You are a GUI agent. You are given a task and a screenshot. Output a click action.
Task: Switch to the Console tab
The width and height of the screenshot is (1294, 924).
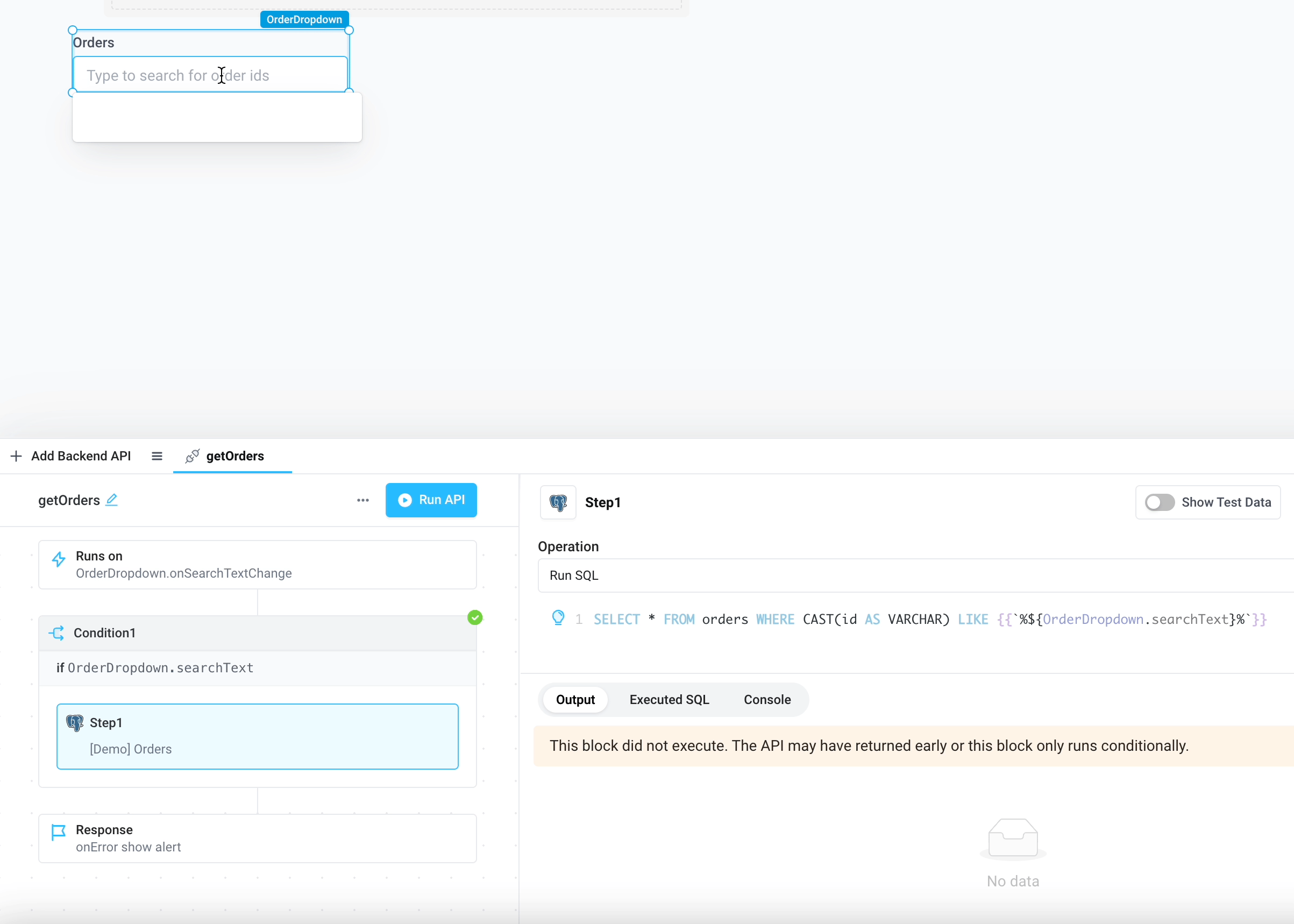pyautogui.click(x=767, y=699)
